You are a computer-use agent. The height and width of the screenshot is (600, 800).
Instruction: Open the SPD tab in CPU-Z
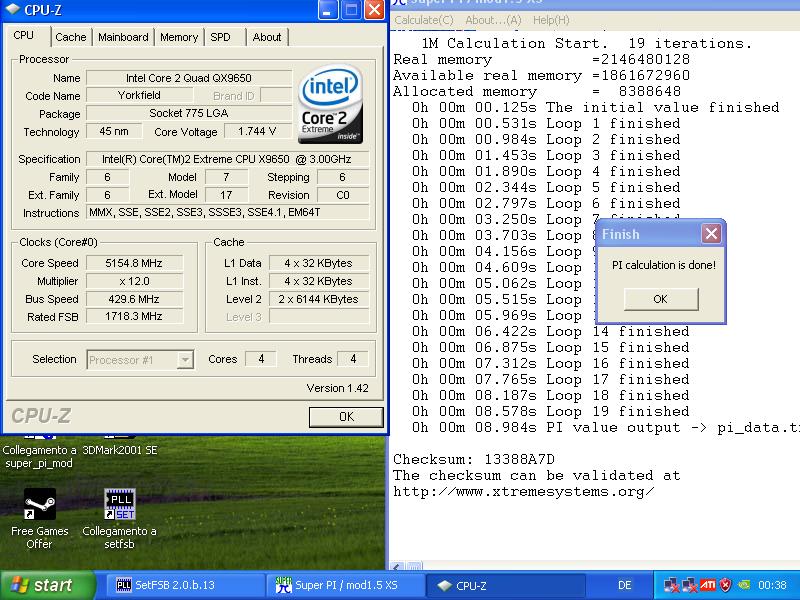tap(220, 37)
